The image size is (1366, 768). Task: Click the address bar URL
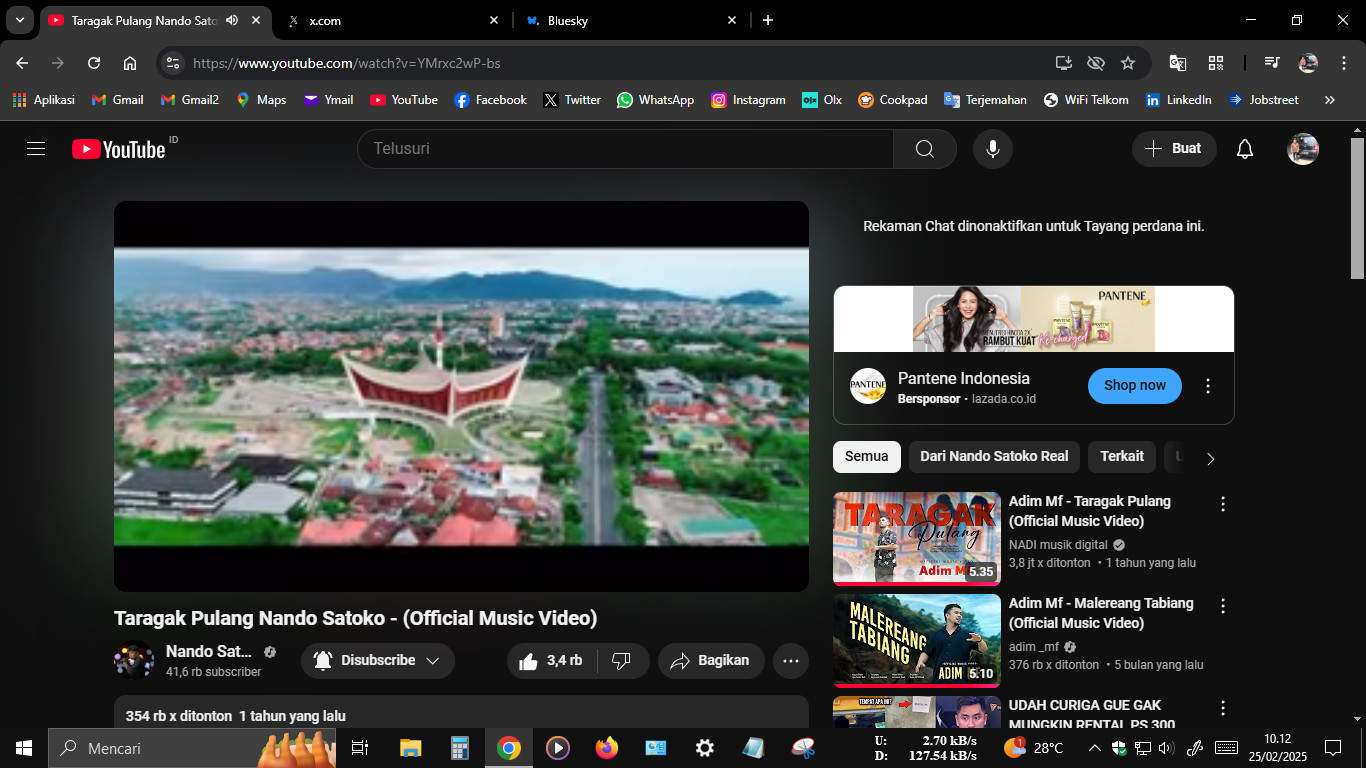point(346,63)
